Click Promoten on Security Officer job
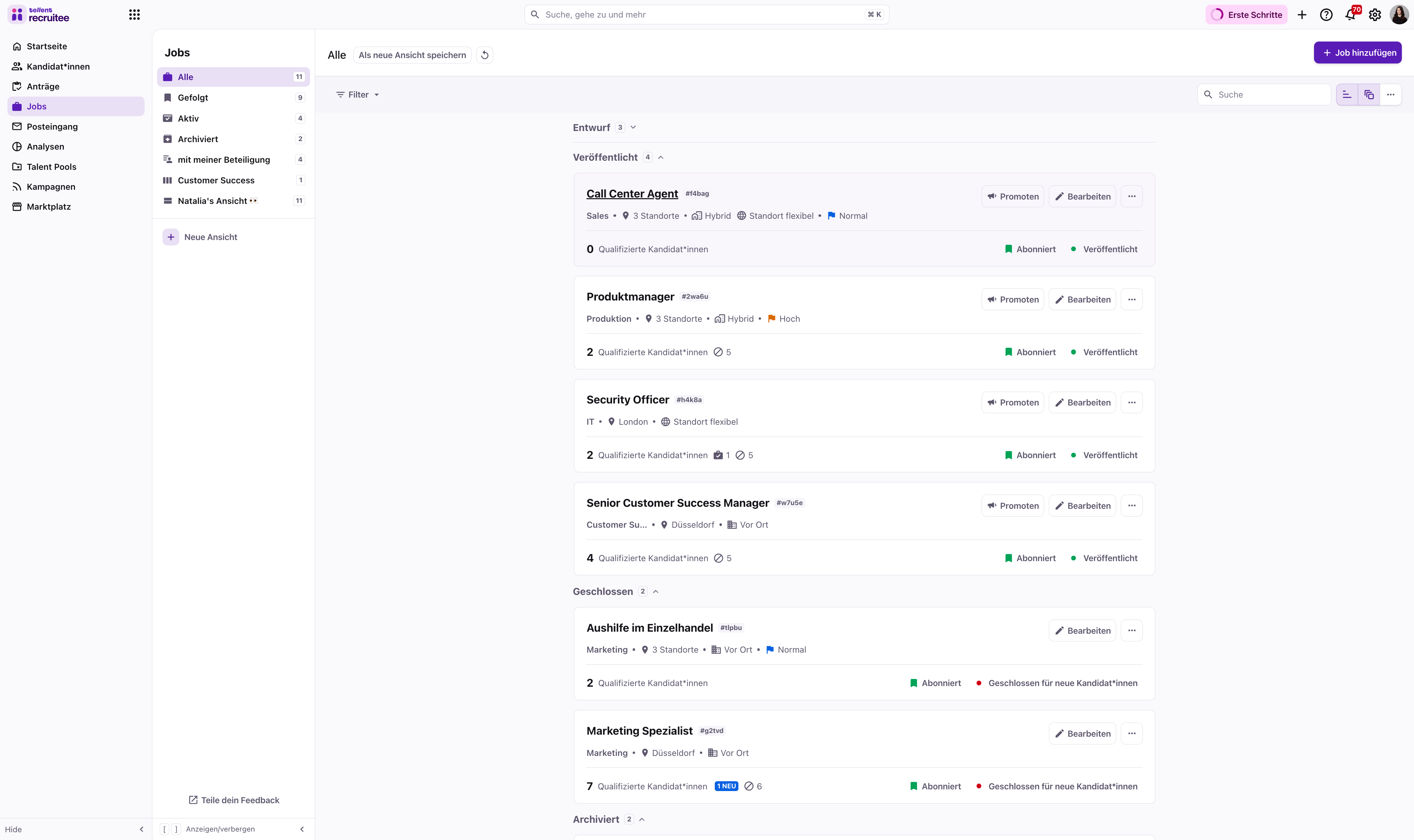1414x840 pixels. [1012, 402]
